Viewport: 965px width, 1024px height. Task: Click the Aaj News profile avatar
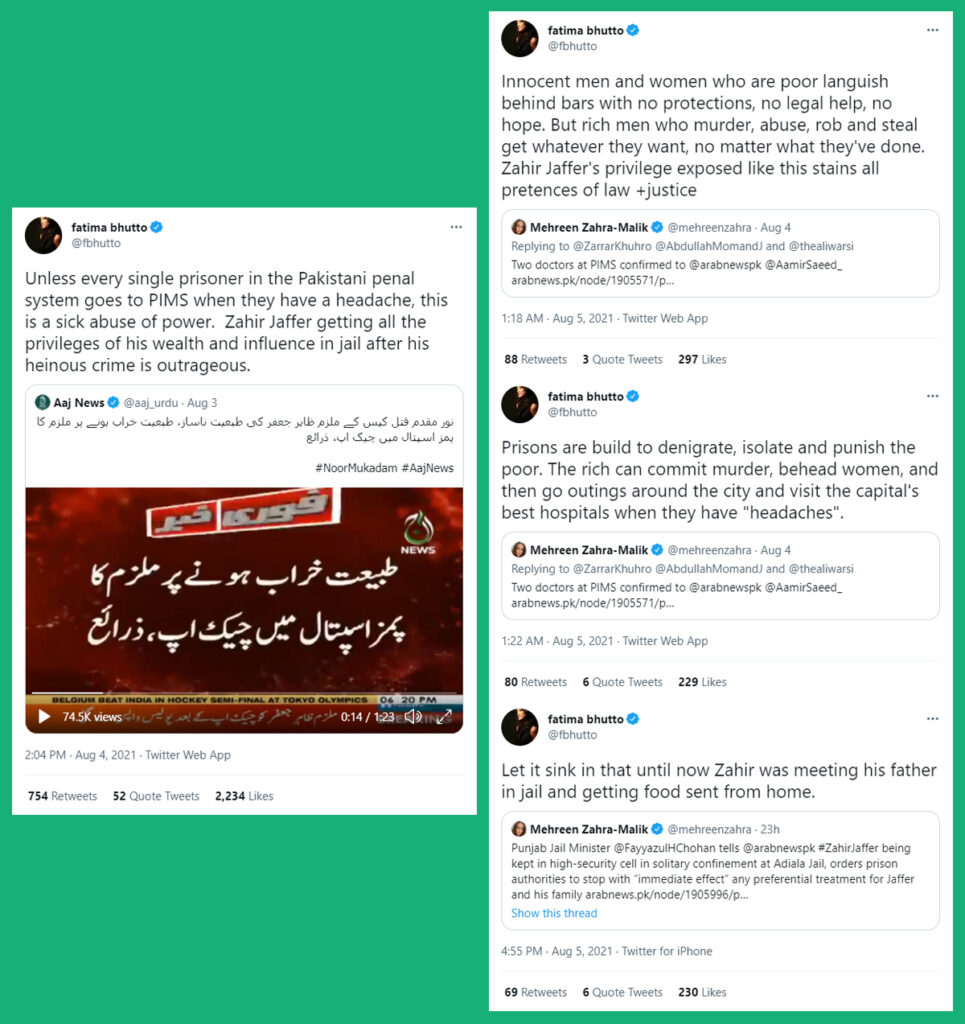click(42, 402)
